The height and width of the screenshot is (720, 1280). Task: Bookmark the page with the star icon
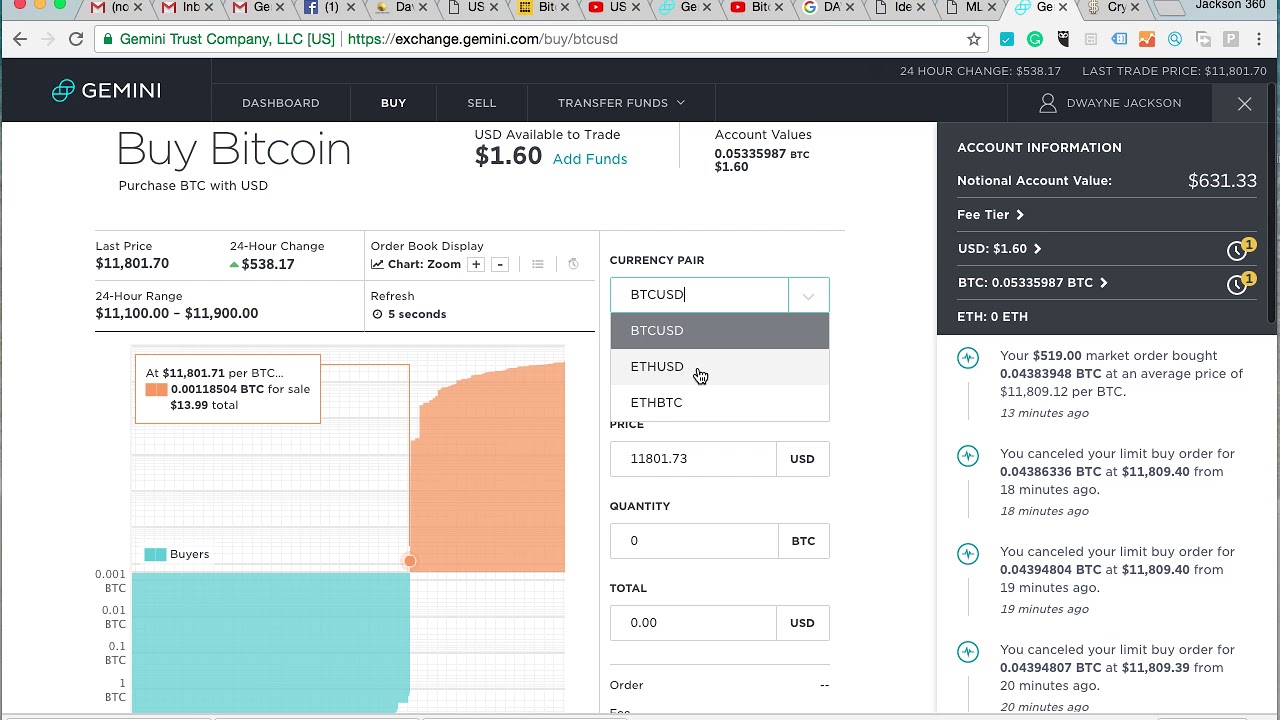tap(974, 39)
